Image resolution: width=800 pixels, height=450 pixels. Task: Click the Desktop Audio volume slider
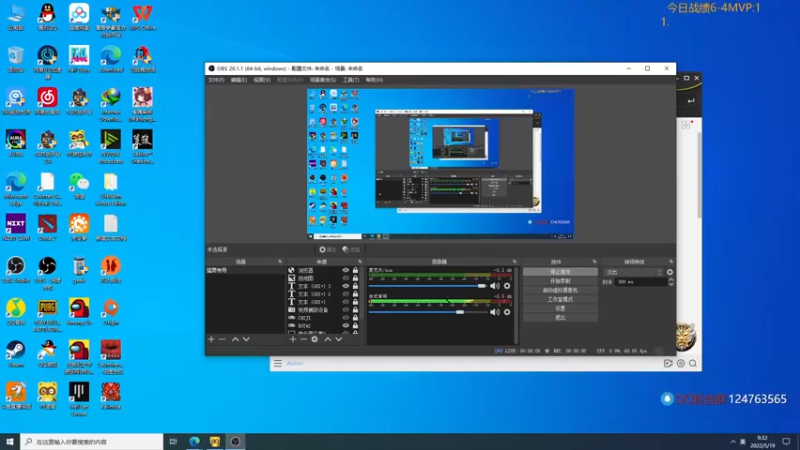pyautogui.click(x=428, y=312)
